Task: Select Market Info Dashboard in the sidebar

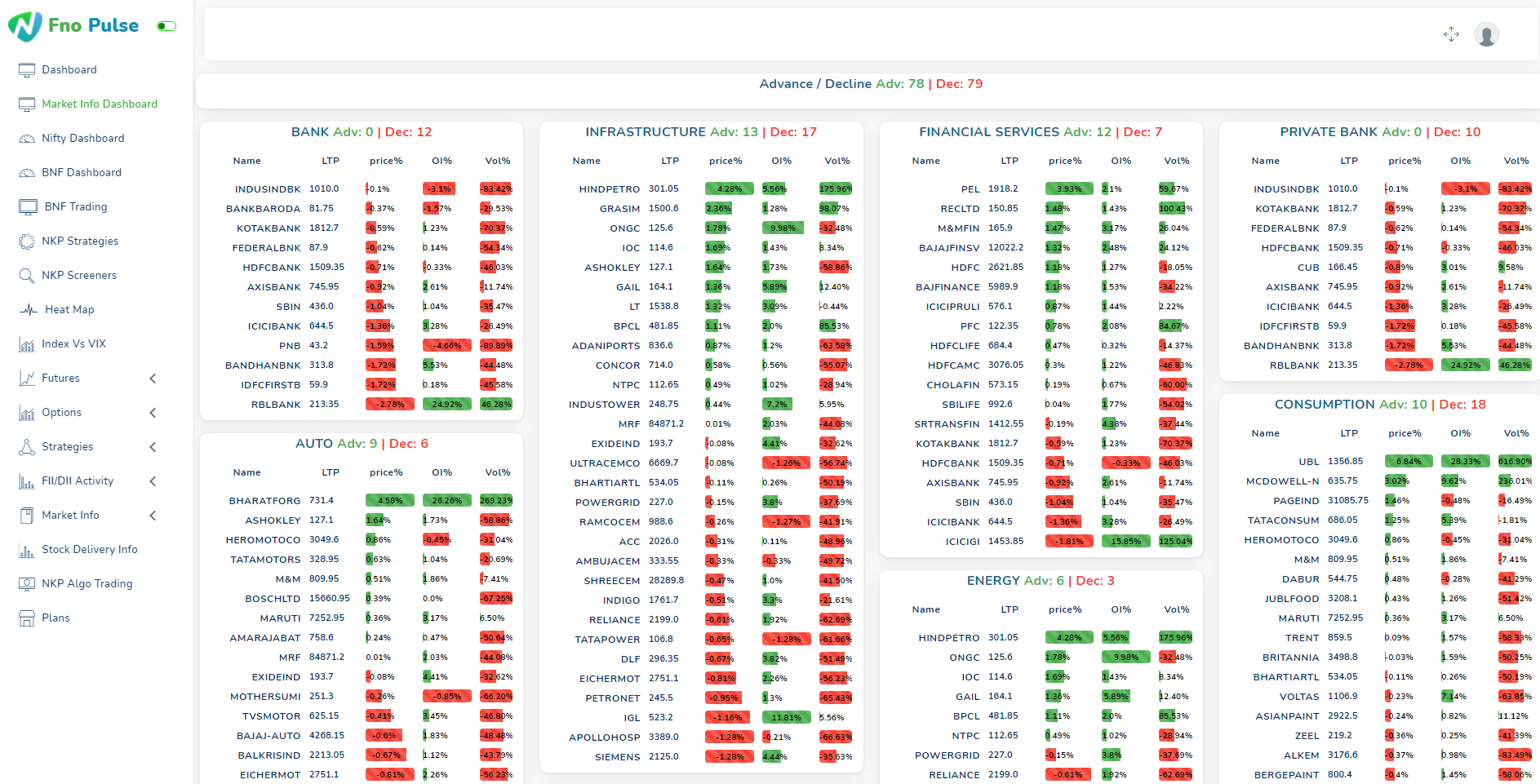Action: (x=100, y=104)
